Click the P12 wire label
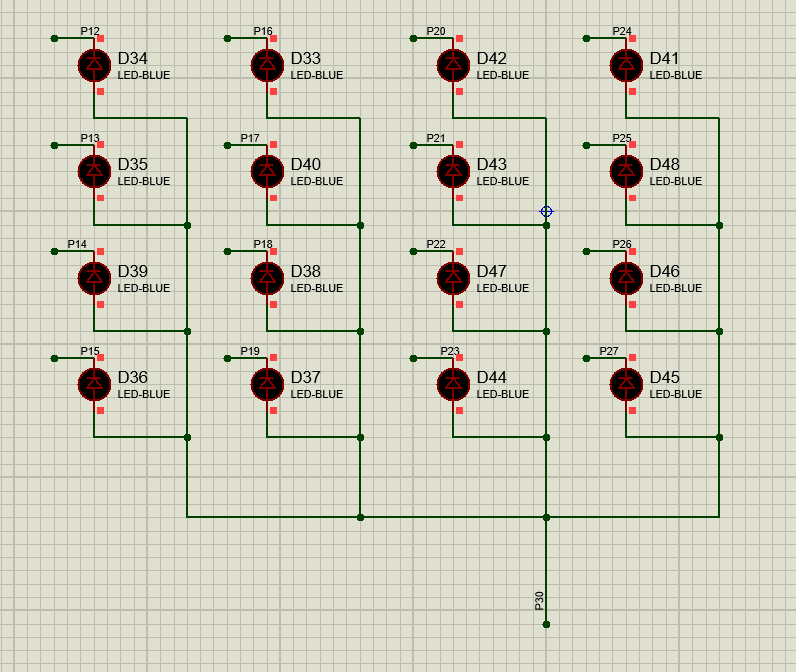Image resolution: width=796 pixels, height=672 pixels. point(90,31)
